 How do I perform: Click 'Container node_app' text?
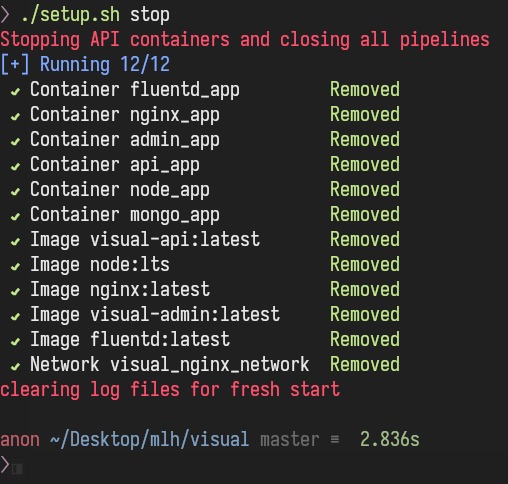coord(120,190)
